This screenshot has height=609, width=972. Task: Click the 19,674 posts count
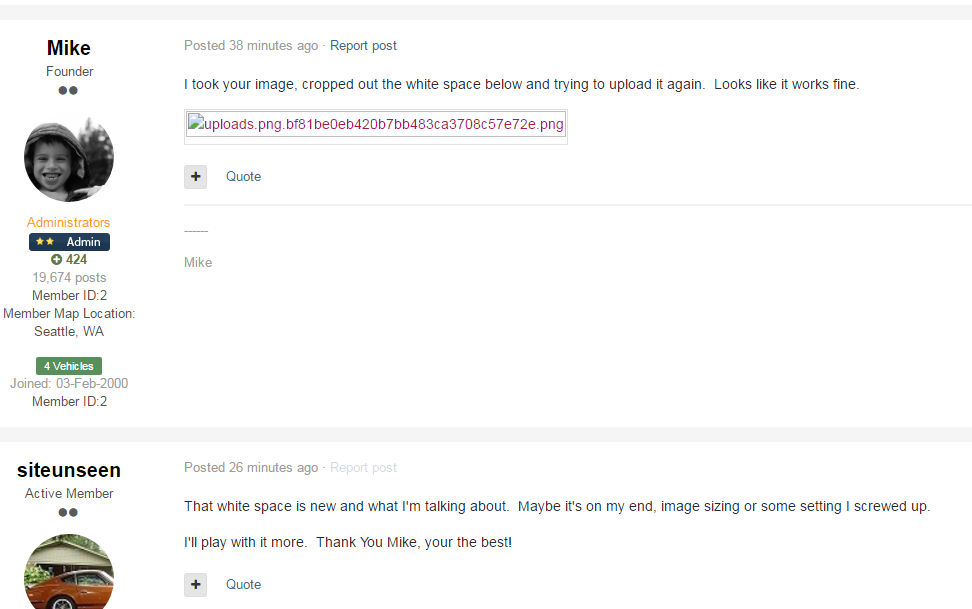(69, 277)
